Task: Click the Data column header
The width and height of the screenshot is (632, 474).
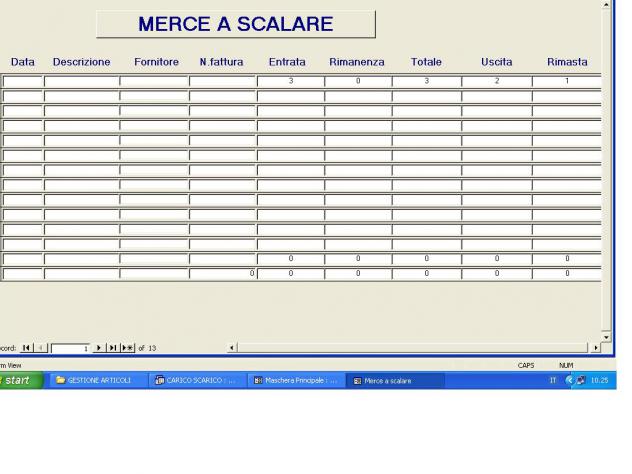Action: (x=23, y=62)
